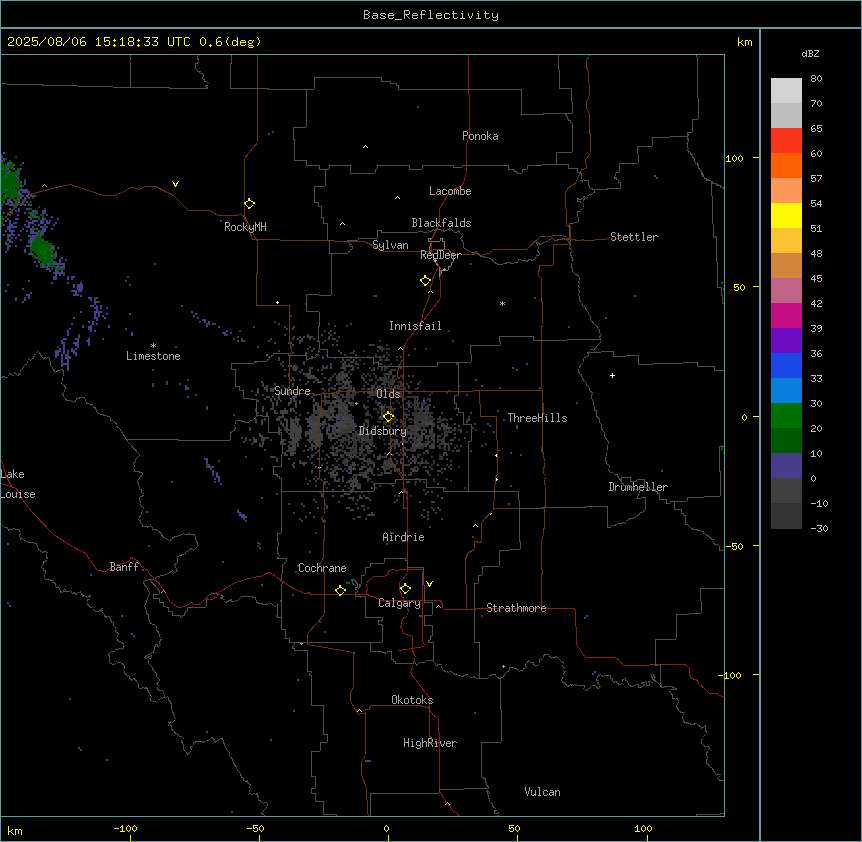Click the bright yellow swatch between 54 and 51

click(786, 215)
